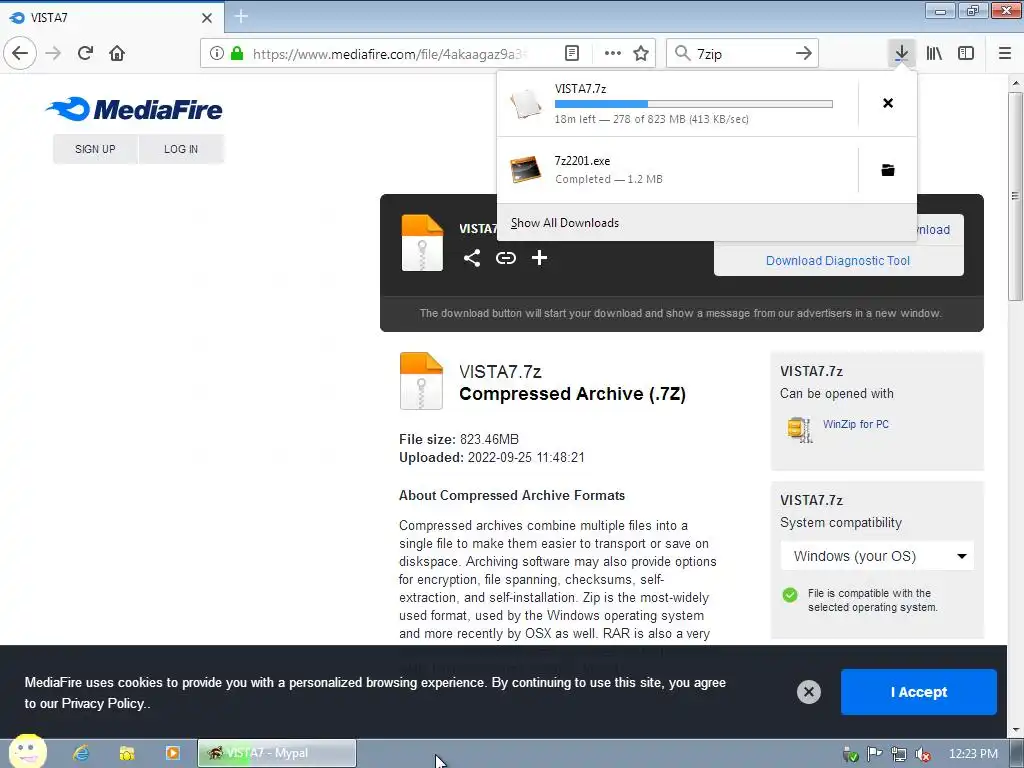This screenshot has height=768, width=1024.
Task: Open the browser home page
Action: pyautogui.click(x=117, y=53)
